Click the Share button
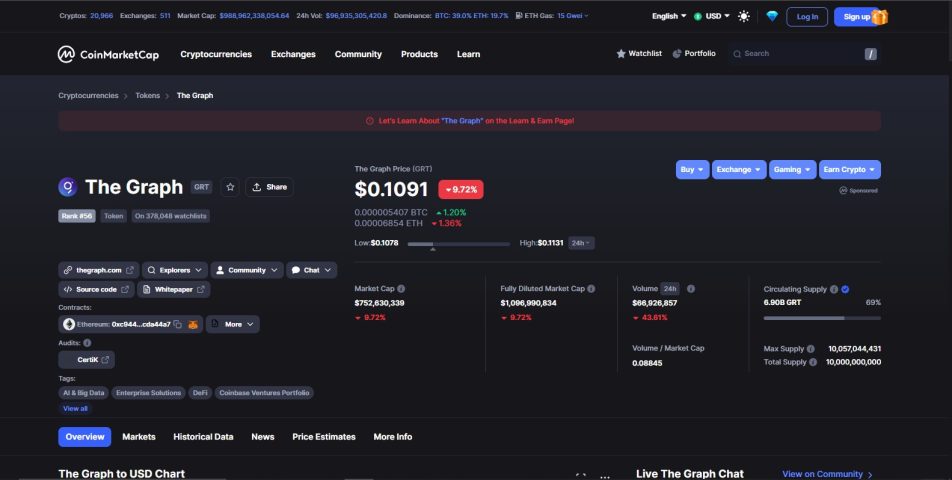Image resolution: width=952 pixels, height=480 pixels. tap(269, 187)
